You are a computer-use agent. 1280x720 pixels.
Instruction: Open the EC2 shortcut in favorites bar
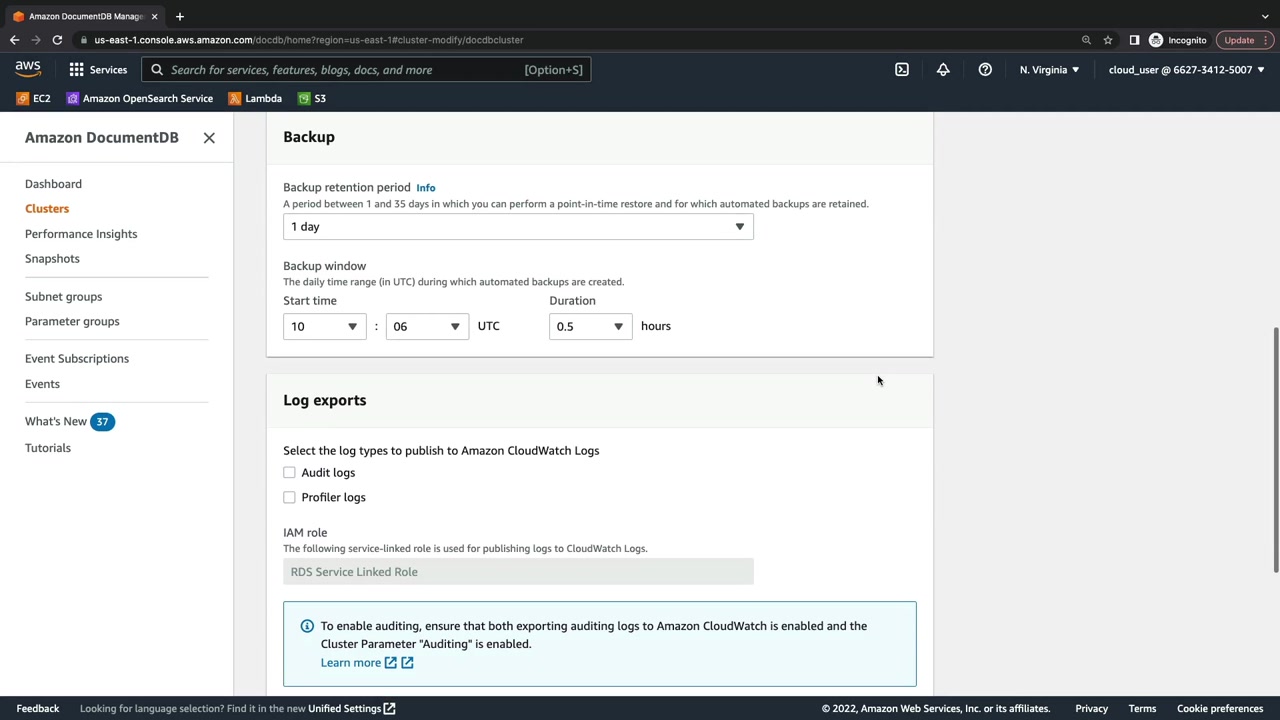33,99
